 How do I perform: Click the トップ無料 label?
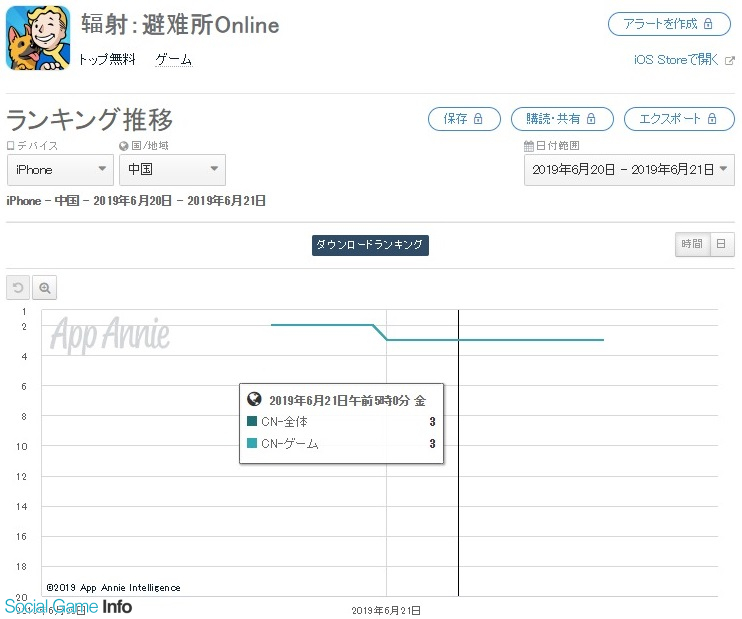tap(107, 60)
